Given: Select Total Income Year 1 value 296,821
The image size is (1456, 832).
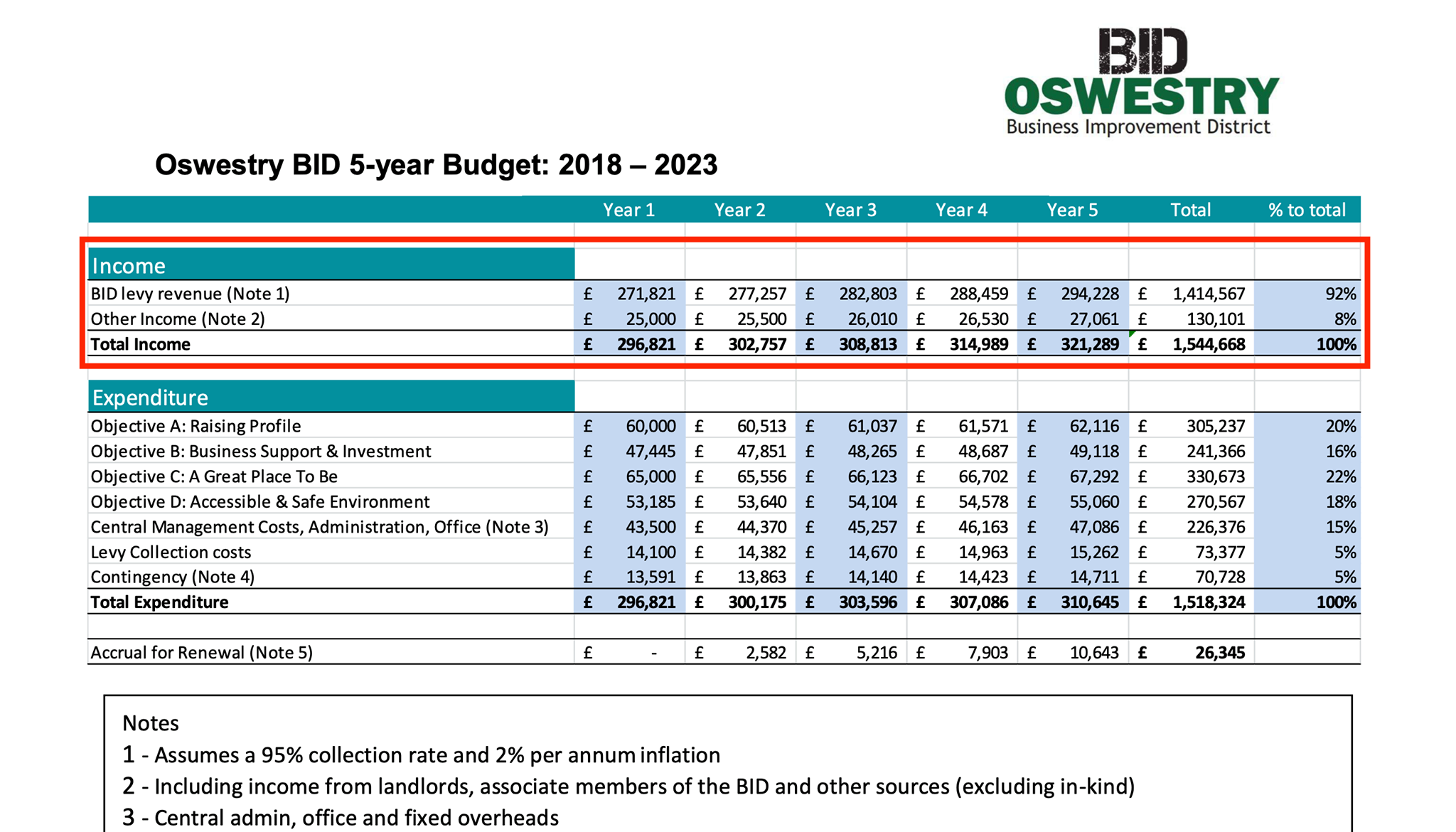Looking at the screenshot, I should point(646,344).
